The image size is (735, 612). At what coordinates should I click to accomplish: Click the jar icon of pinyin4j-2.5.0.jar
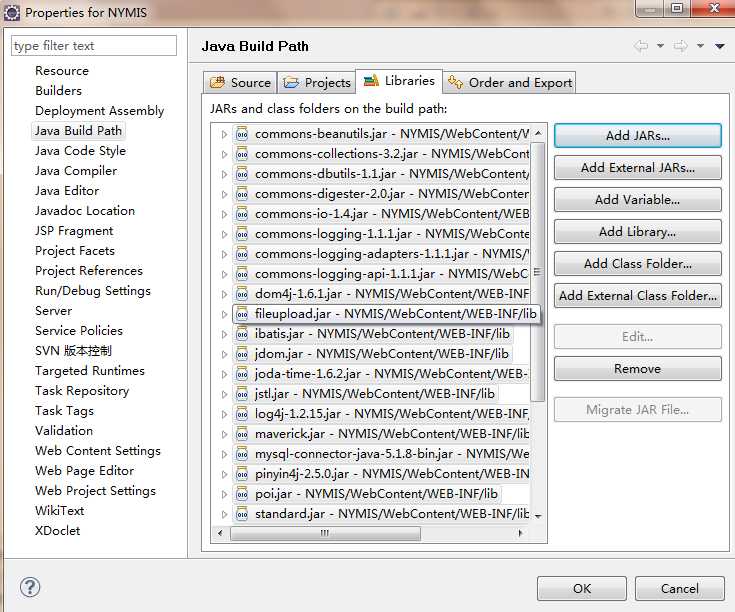click(242, 474)
